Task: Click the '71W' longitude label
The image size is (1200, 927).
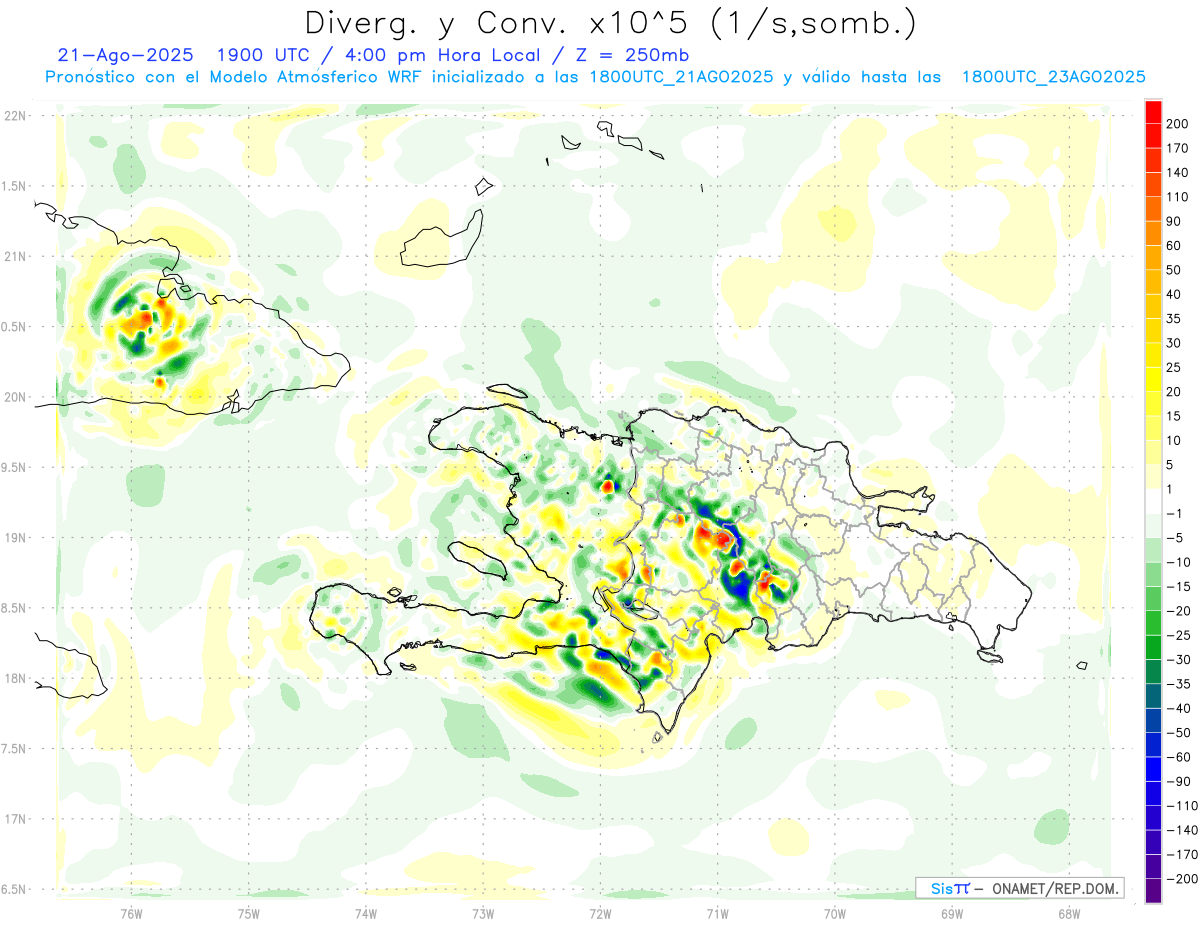Action: coord(717,914)
